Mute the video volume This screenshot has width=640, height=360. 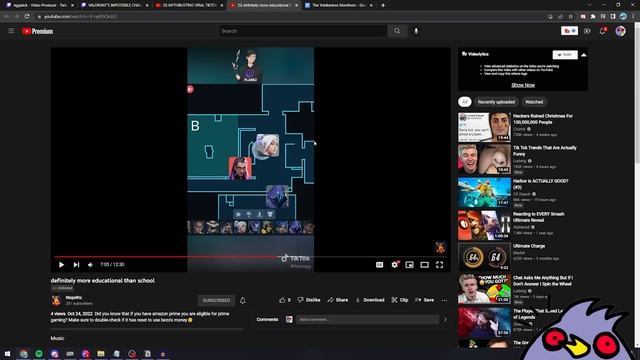coord(90,264)
